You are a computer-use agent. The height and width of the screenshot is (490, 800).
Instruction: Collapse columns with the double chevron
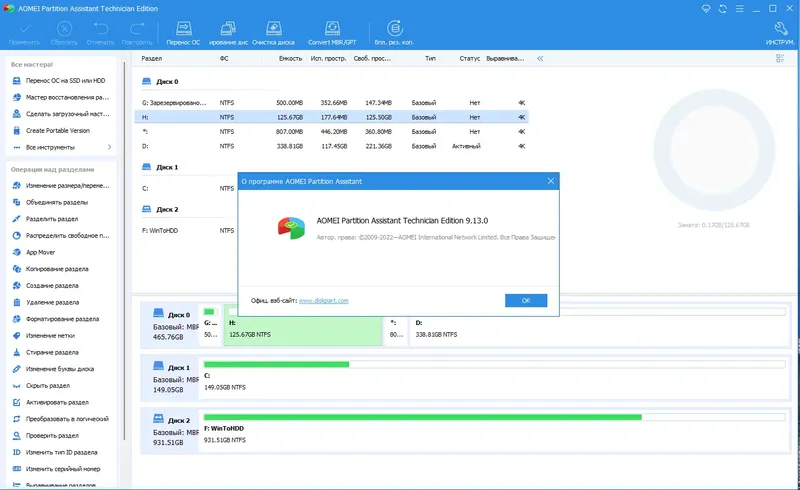pos(540,59)
